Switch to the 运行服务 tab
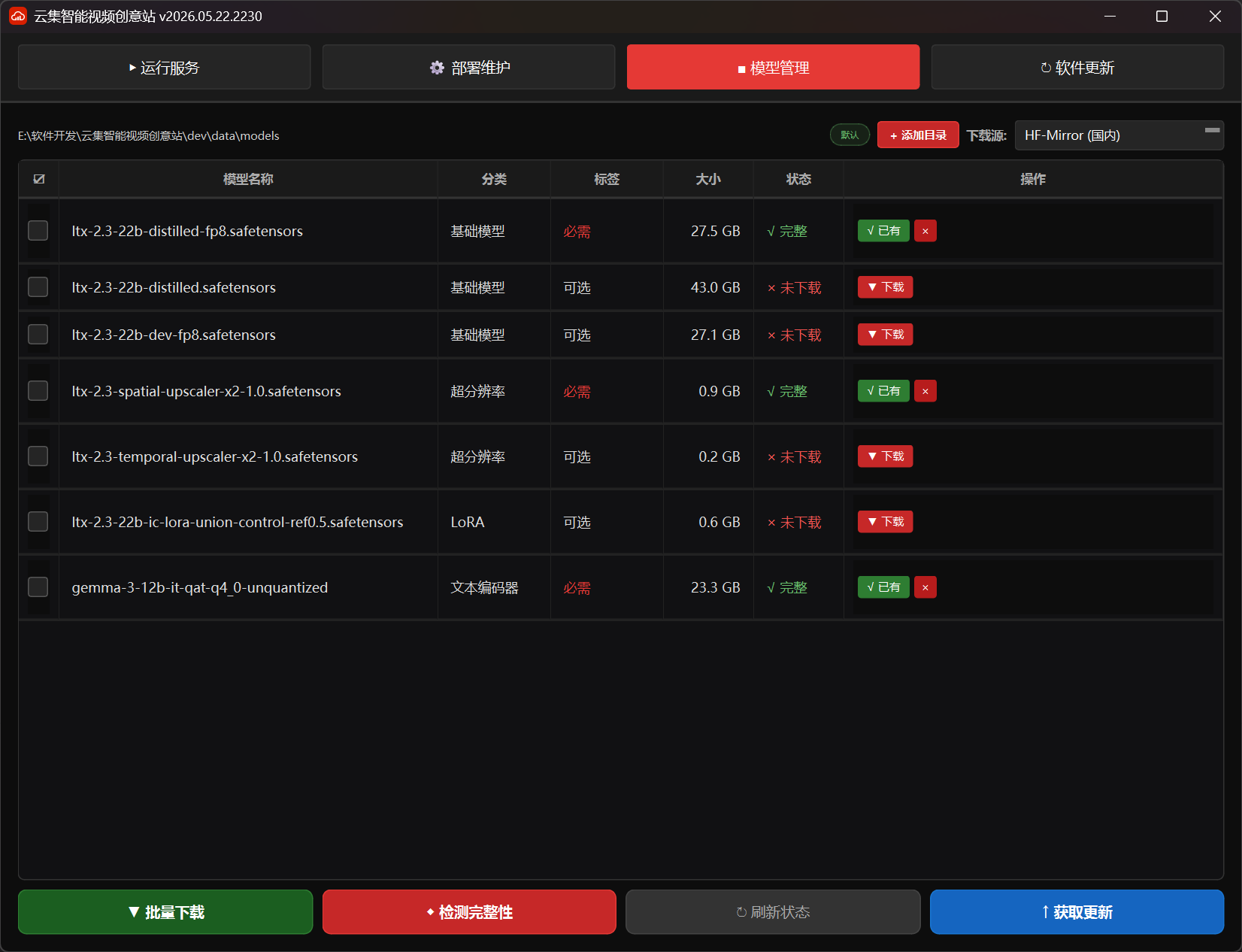This screenshot has width=1242, height=952. 164,67
